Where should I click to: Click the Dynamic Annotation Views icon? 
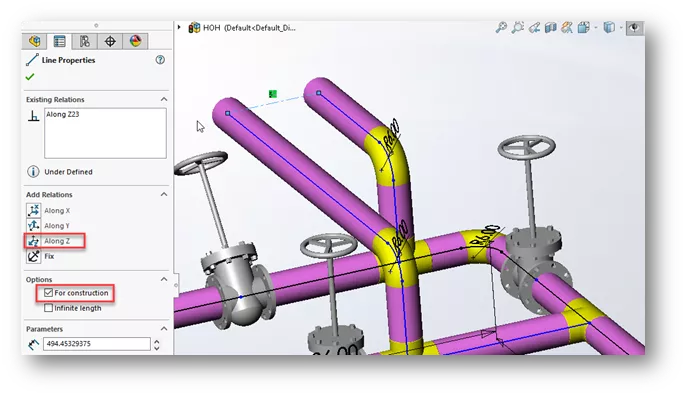coord(567,28)
